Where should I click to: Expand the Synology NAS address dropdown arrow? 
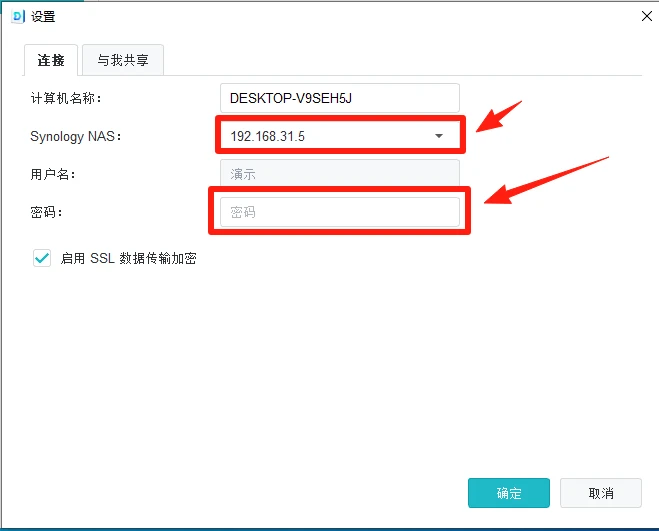(439, 136)
